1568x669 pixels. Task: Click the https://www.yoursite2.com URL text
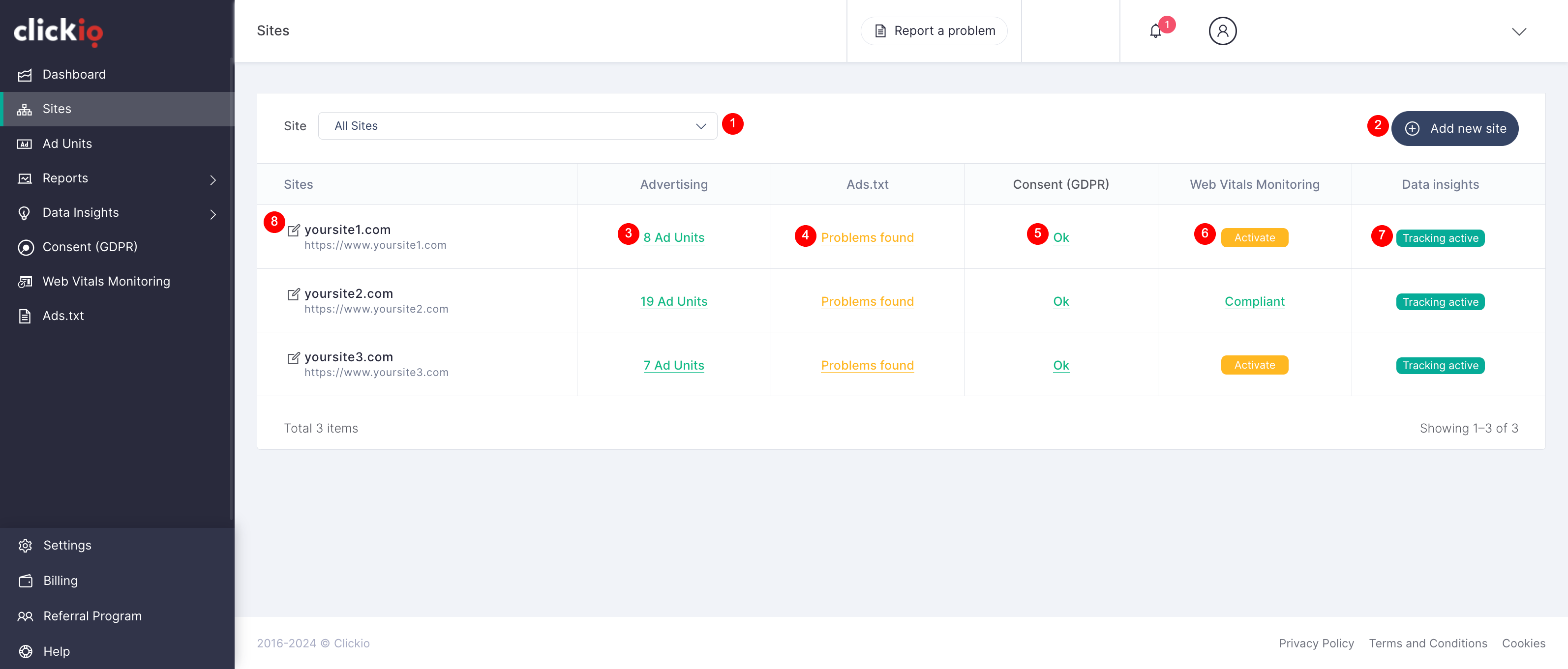coord(376,309)
